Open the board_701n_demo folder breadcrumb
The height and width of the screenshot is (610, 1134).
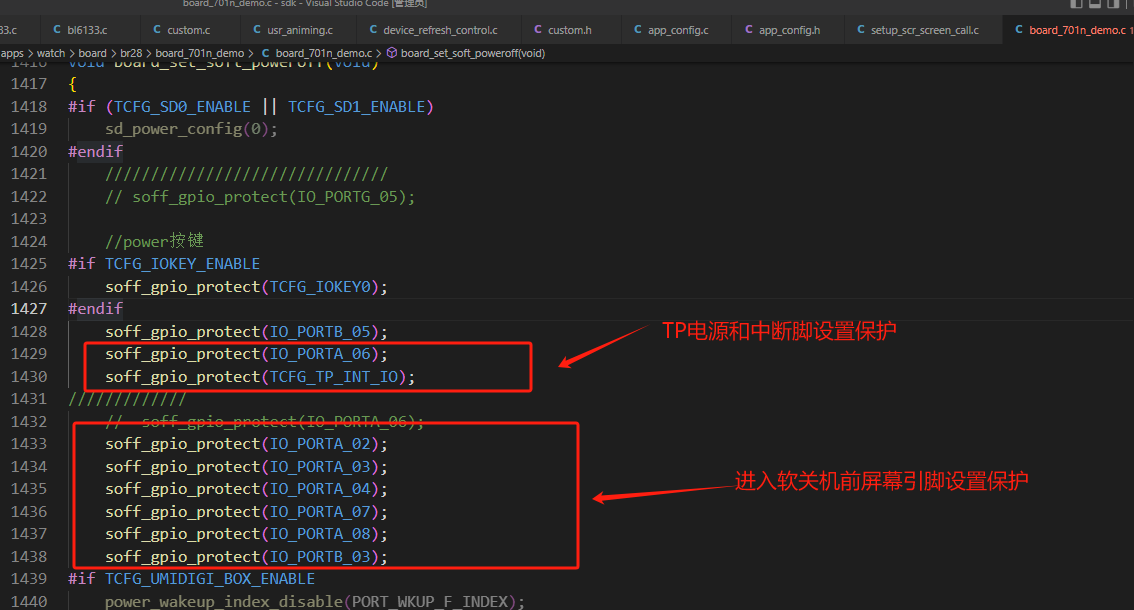click(200, 53)
